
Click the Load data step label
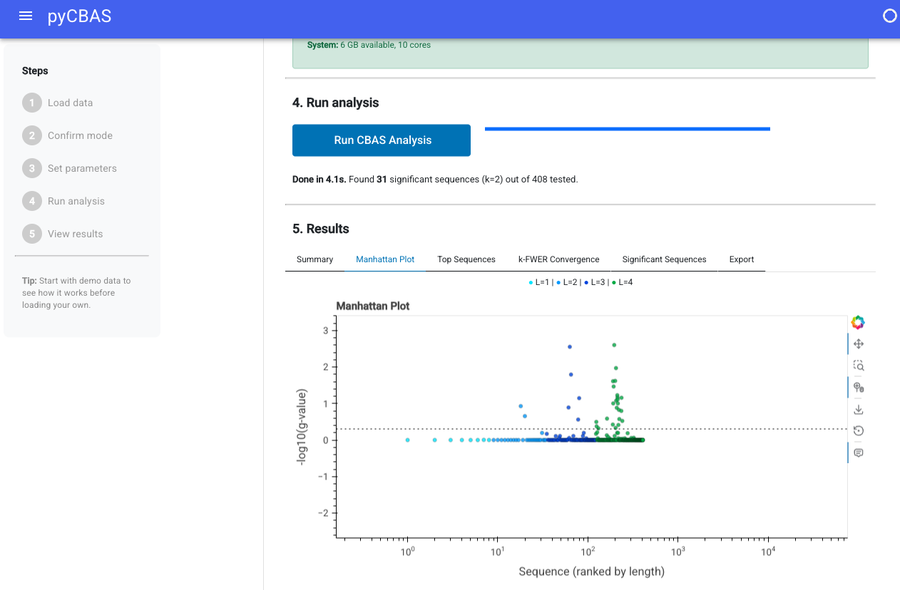pos(70,103)
